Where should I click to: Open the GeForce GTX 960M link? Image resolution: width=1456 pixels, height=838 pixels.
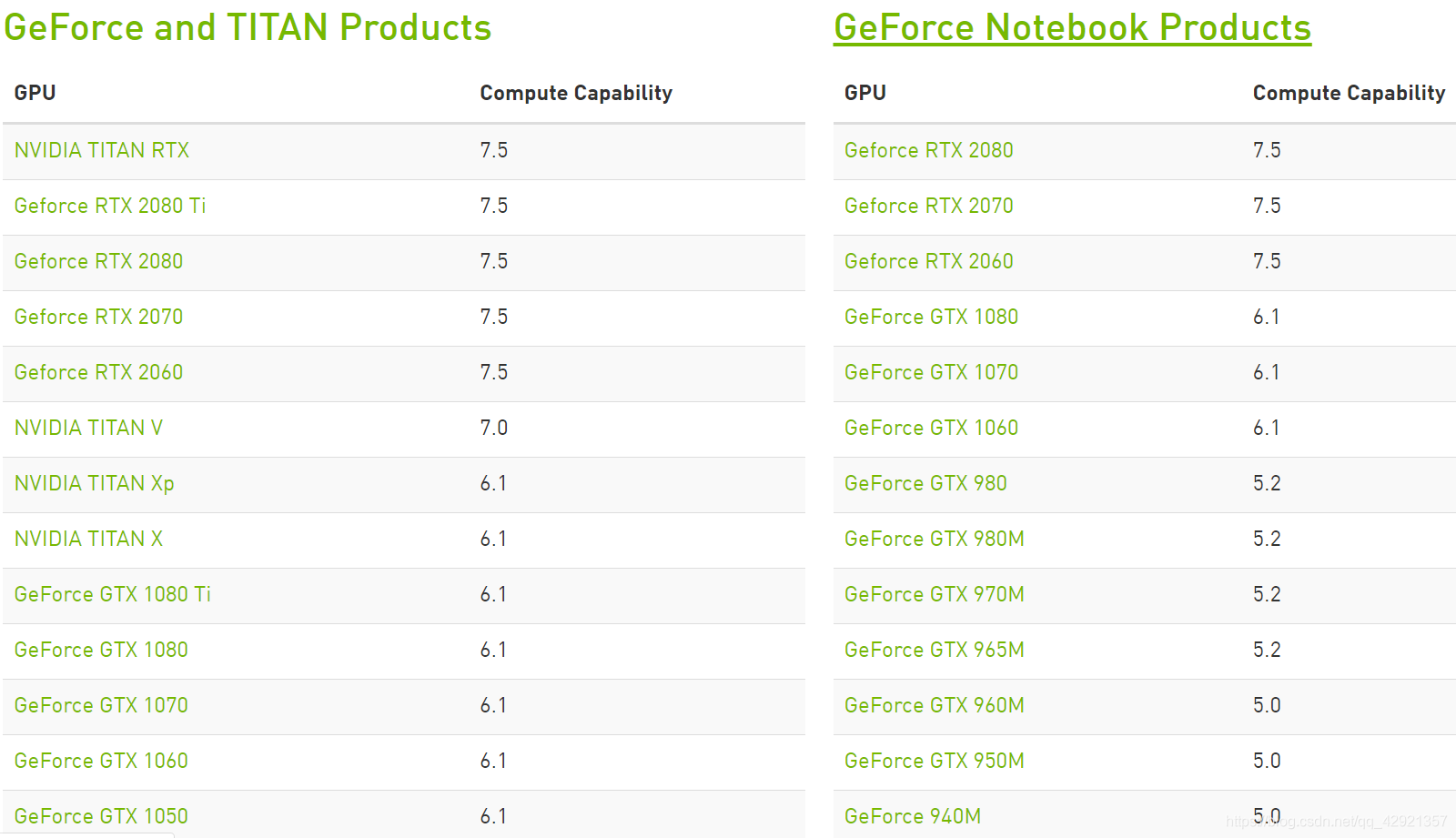934,705
